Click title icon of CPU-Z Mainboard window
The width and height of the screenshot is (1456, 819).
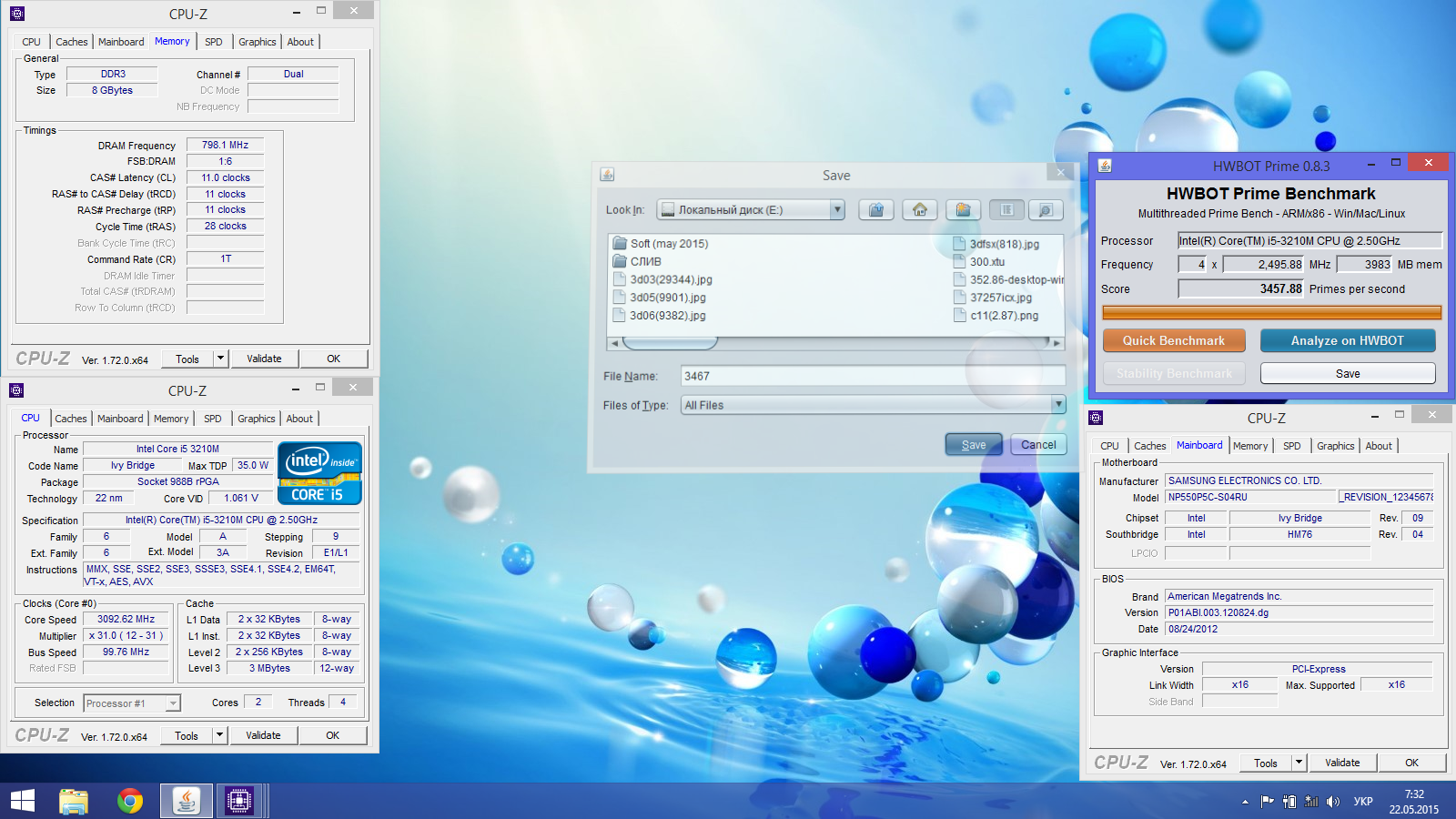click(x=1096, y=418)
